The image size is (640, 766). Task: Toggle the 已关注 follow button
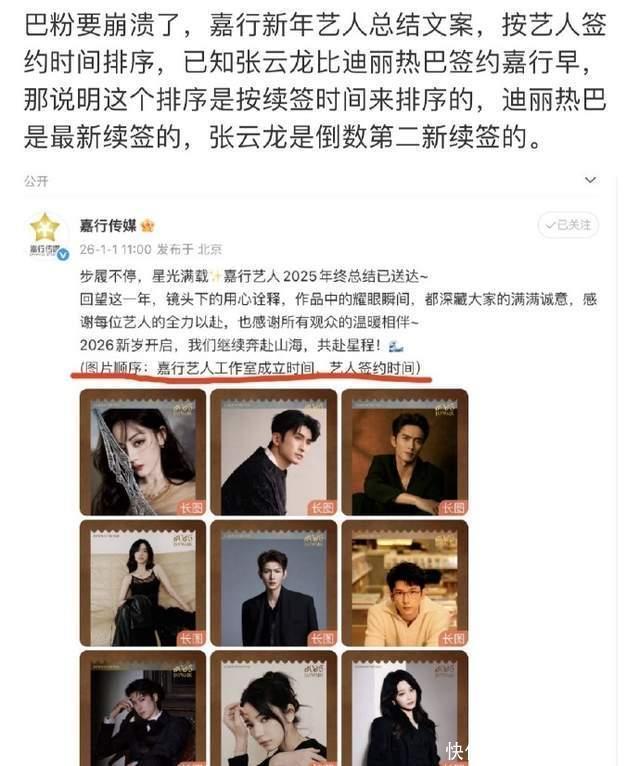[568, 225]
